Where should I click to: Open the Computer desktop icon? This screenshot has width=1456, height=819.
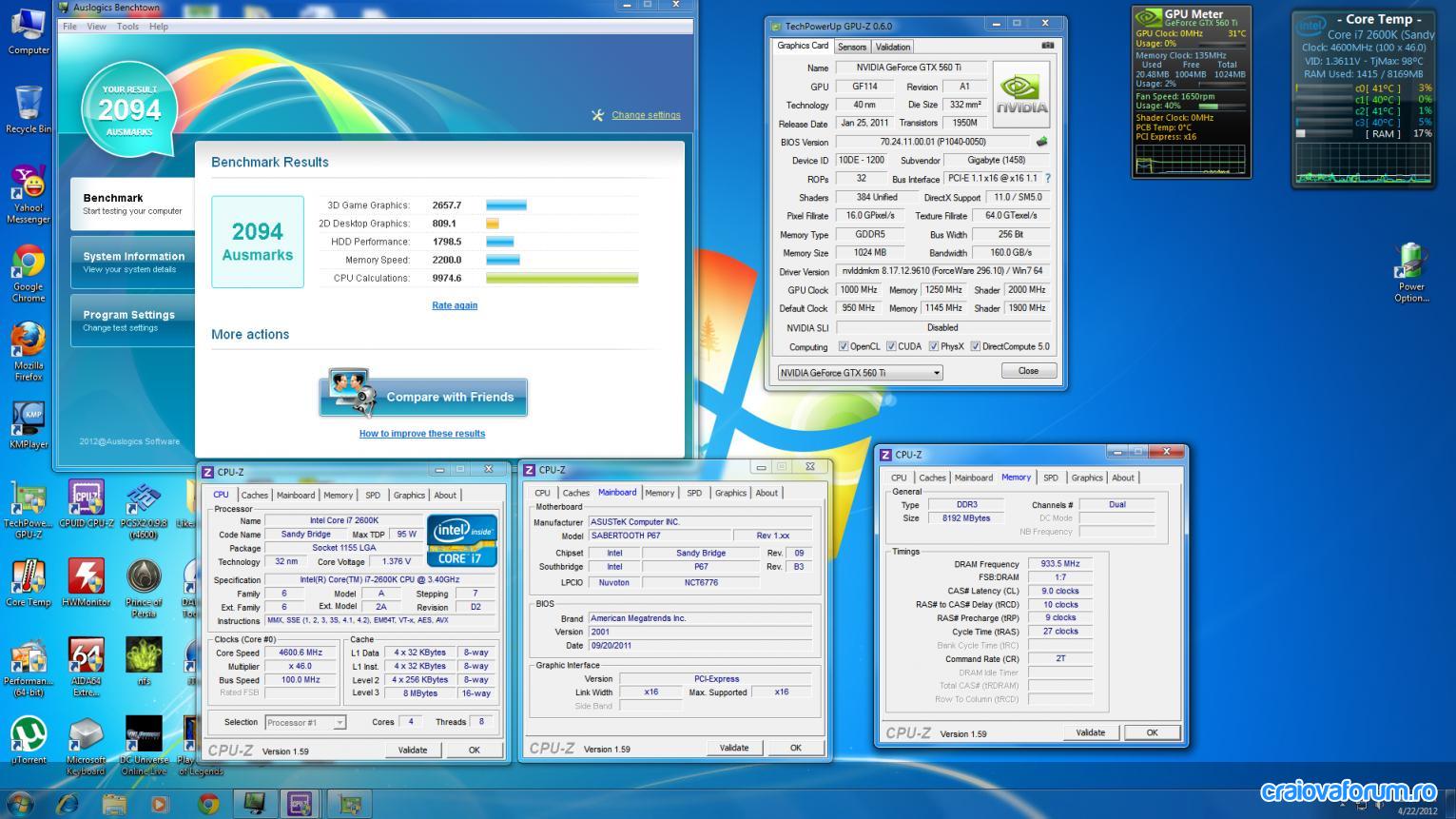[x=29, y=29]
